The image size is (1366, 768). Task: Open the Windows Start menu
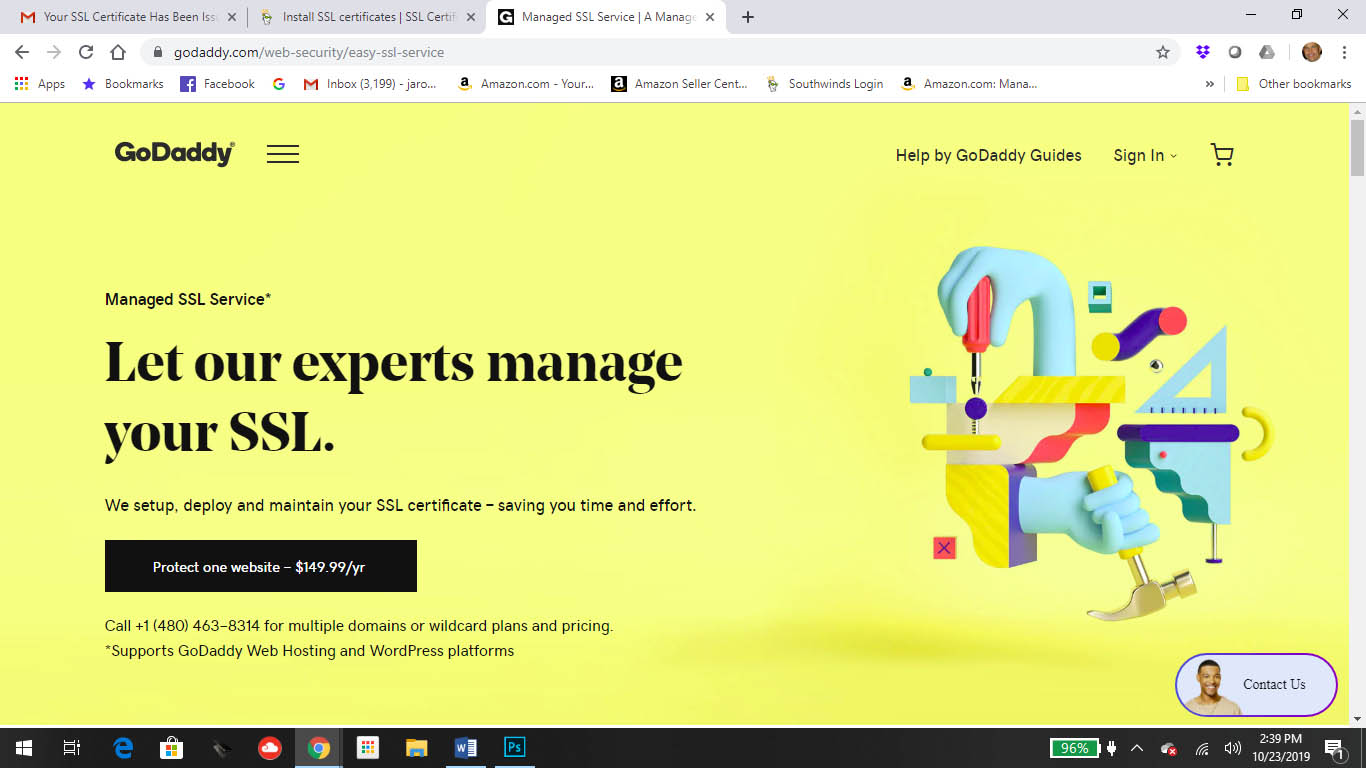(x=23, y=747)
